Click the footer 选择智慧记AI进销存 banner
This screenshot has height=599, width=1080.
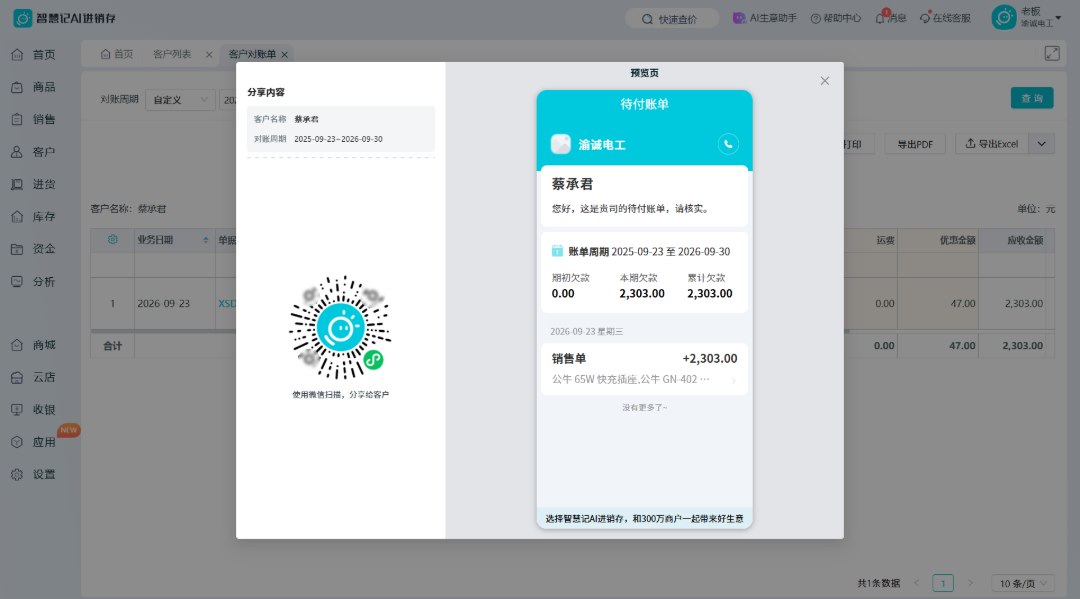point(644,518)
